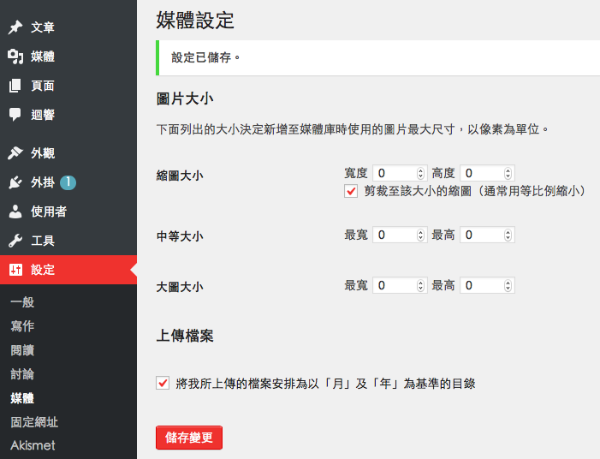Viewport: 600px width, 459px height.
Task: Go to 固定網址 settings submenu
Action: tap(34, 422)
